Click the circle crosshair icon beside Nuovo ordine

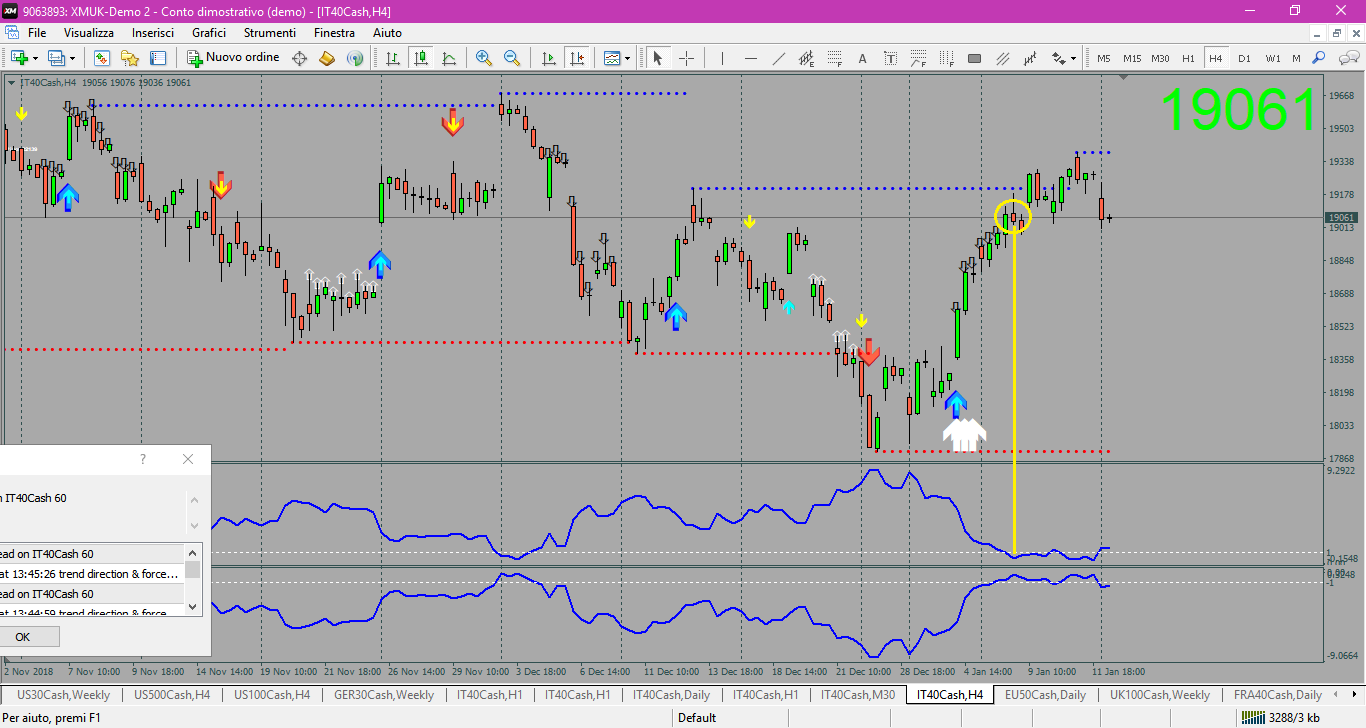tap(299, 58)
